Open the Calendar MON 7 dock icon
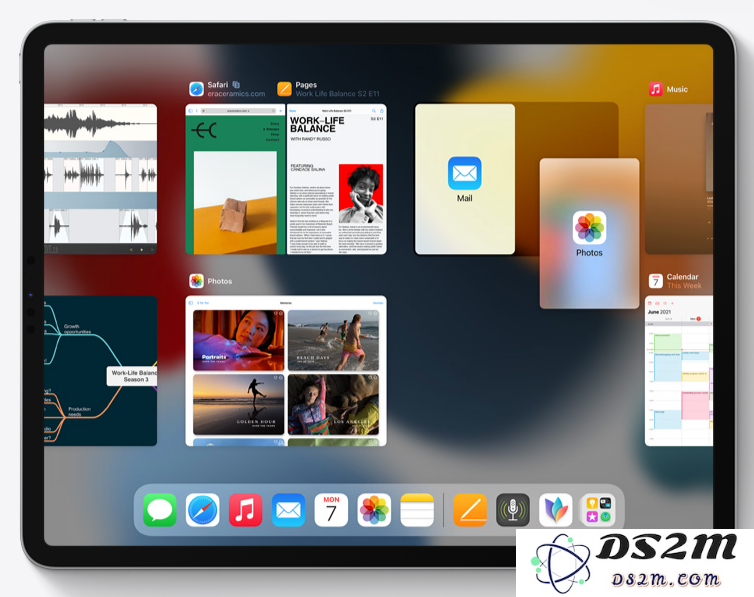754x597 pixels. click(x=331, y=510)
